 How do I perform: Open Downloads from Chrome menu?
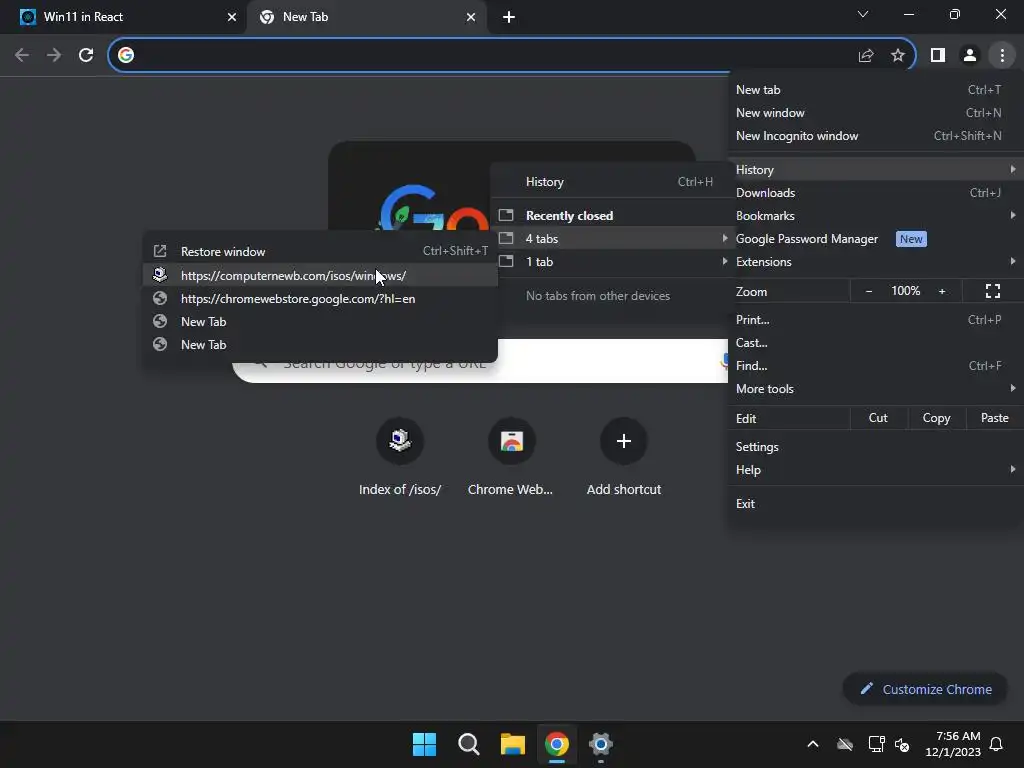(874, 193)
